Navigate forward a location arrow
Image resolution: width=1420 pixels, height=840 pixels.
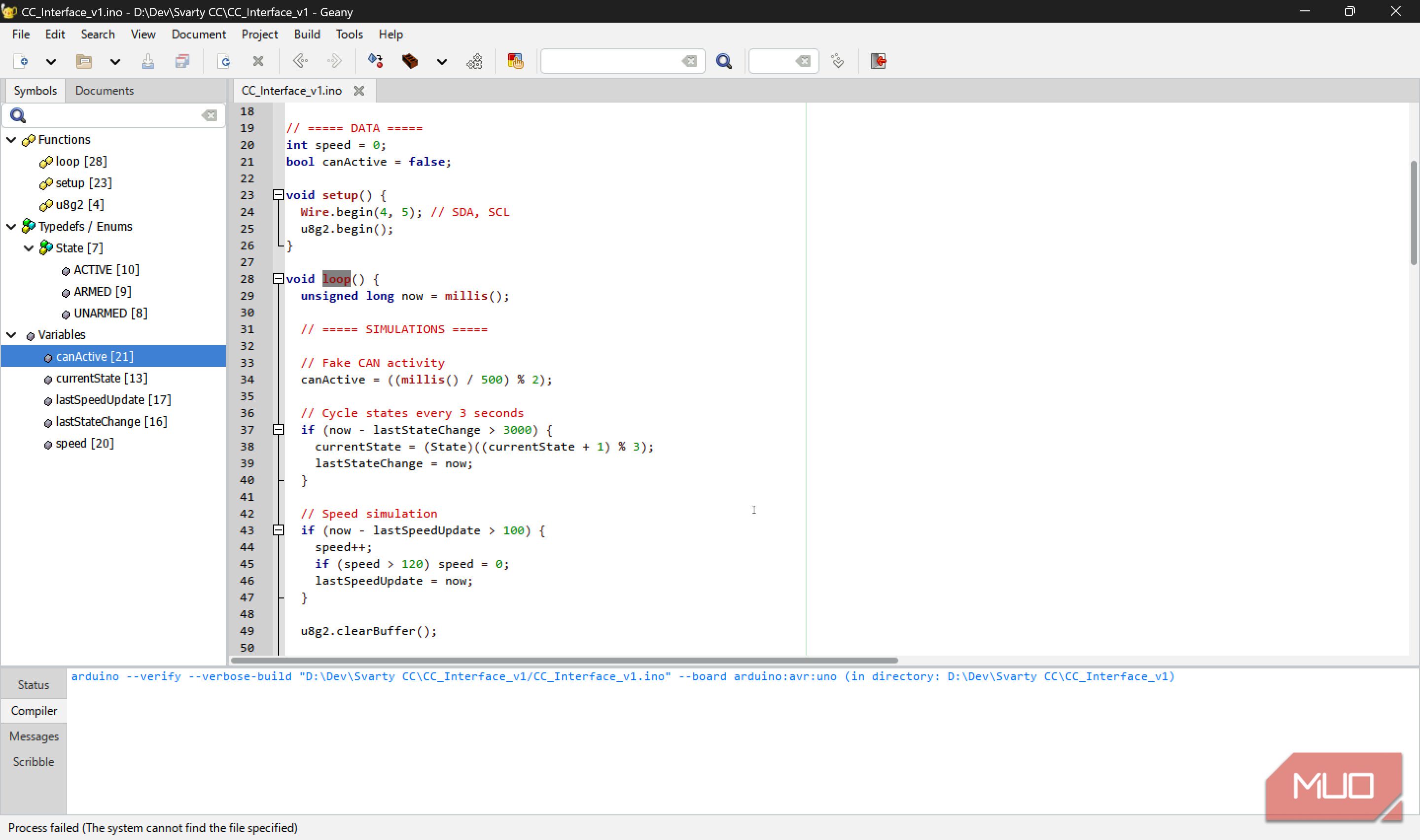[x=334, y=61]
